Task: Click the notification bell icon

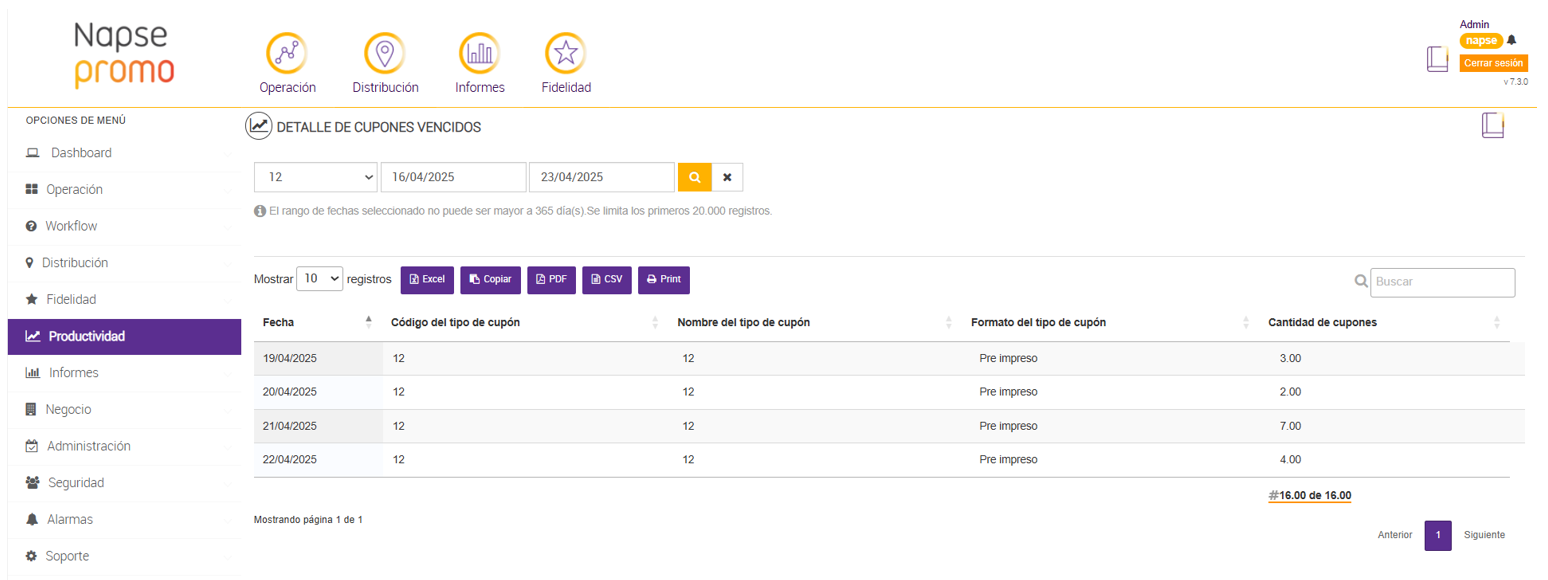Action: pyautogui.click(x=1511, y=40)
